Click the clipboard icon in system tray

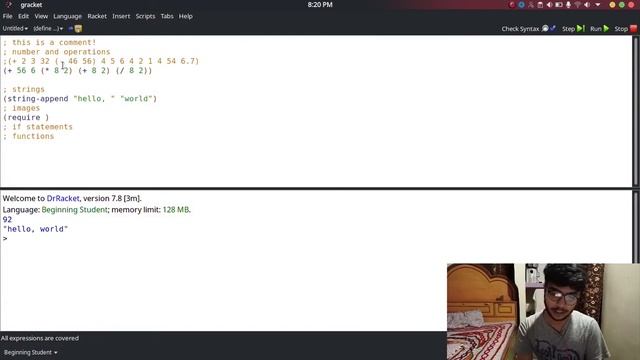point(540,5)
